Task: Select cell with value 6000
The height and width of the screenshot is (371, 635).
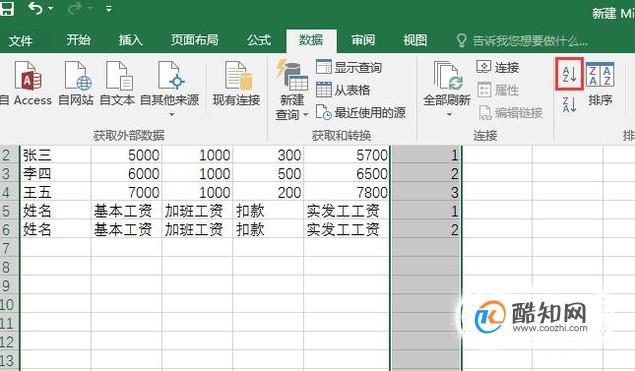Action: point(126,173)
